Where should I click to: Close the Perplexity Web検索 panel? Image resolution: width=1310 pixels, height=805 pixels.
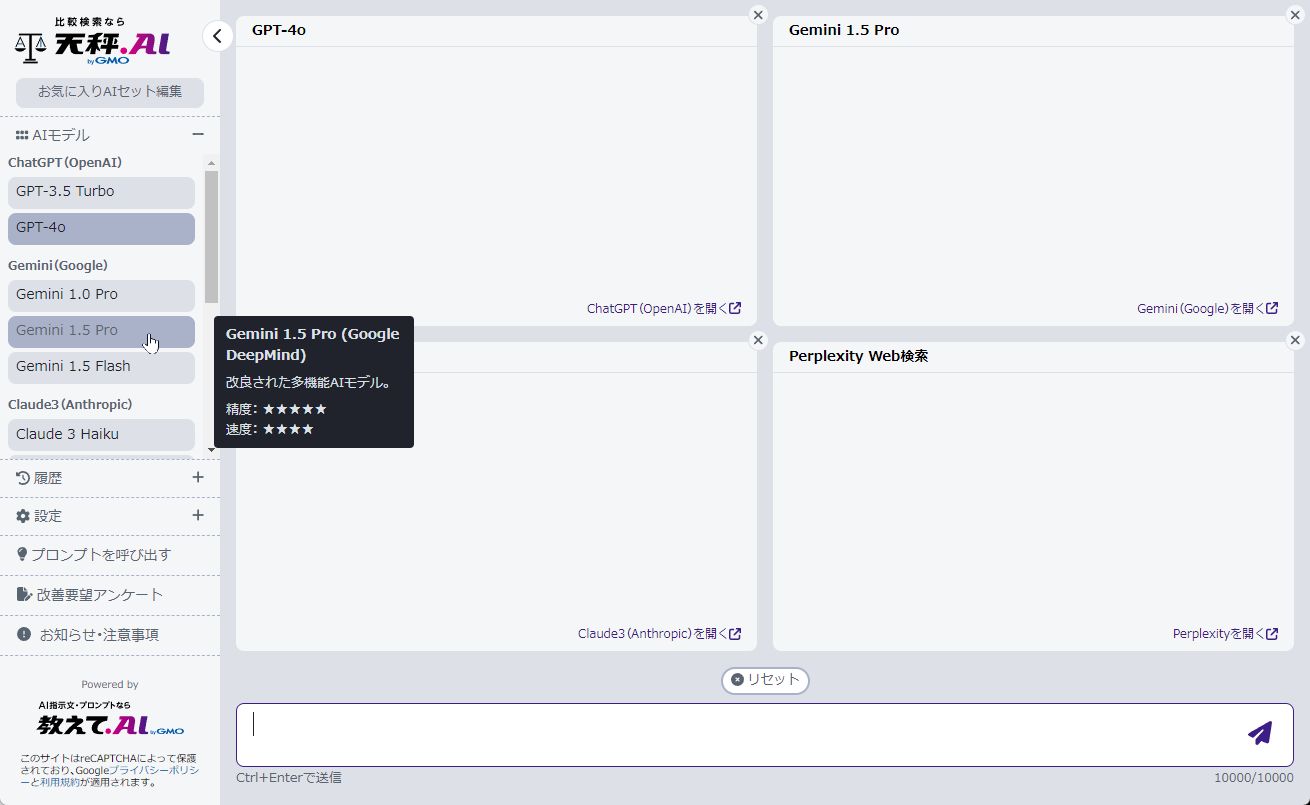click(1295, 341)
